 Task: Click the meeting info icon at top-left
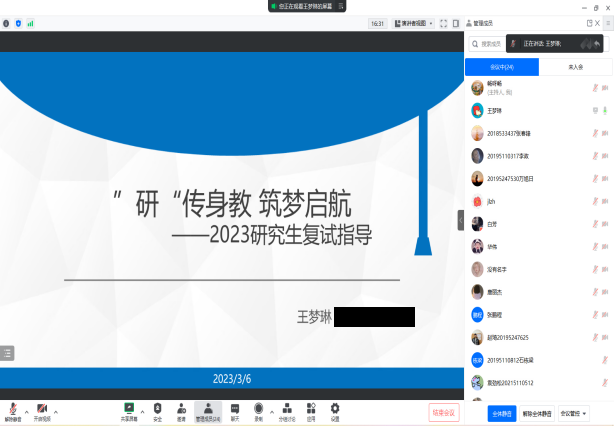[6, 23]
